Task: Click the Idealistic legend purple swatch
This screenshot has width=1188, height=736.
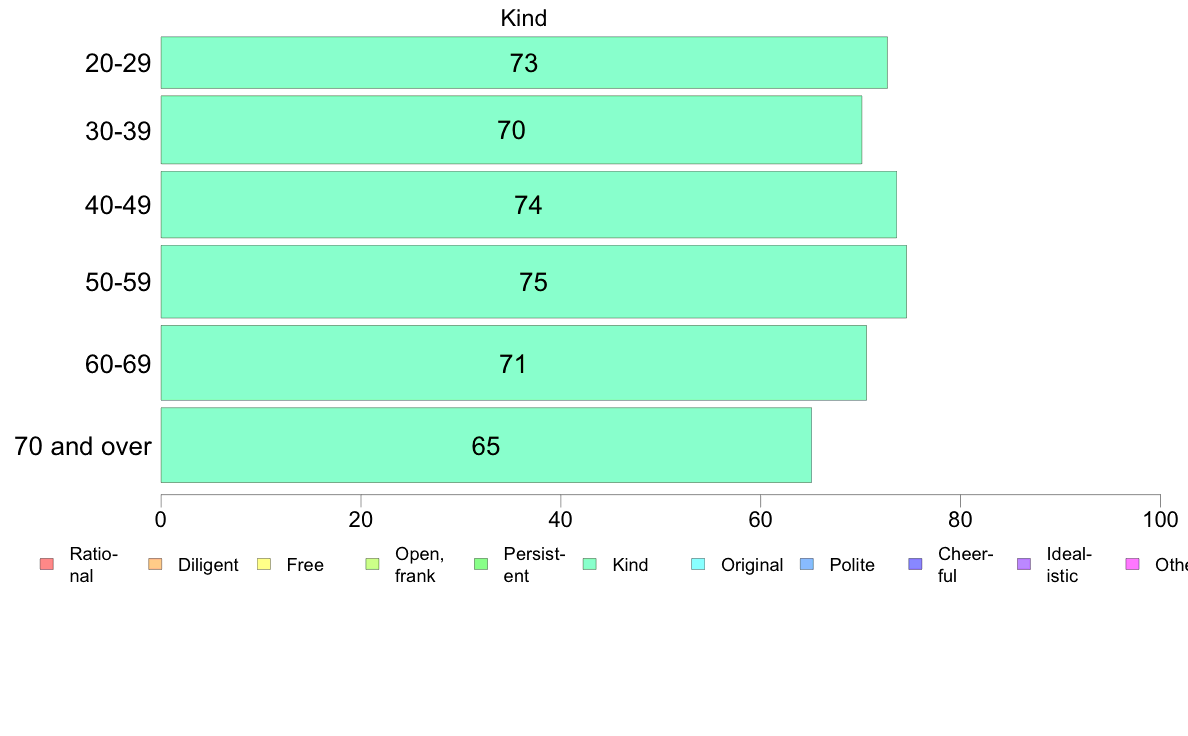Action: (x=1024, y=564)
